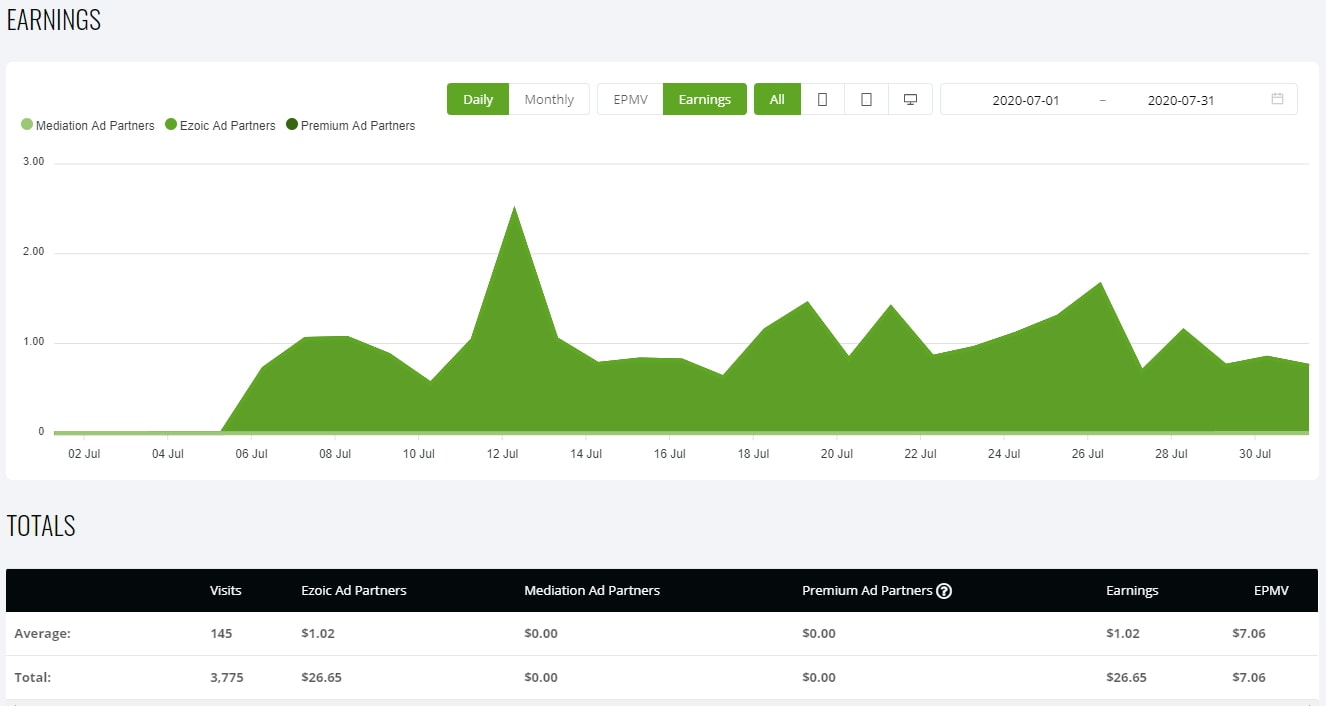Click the end date 2020-07-31 field
The image size is (1326, 706).
[x=1181, y=100]
